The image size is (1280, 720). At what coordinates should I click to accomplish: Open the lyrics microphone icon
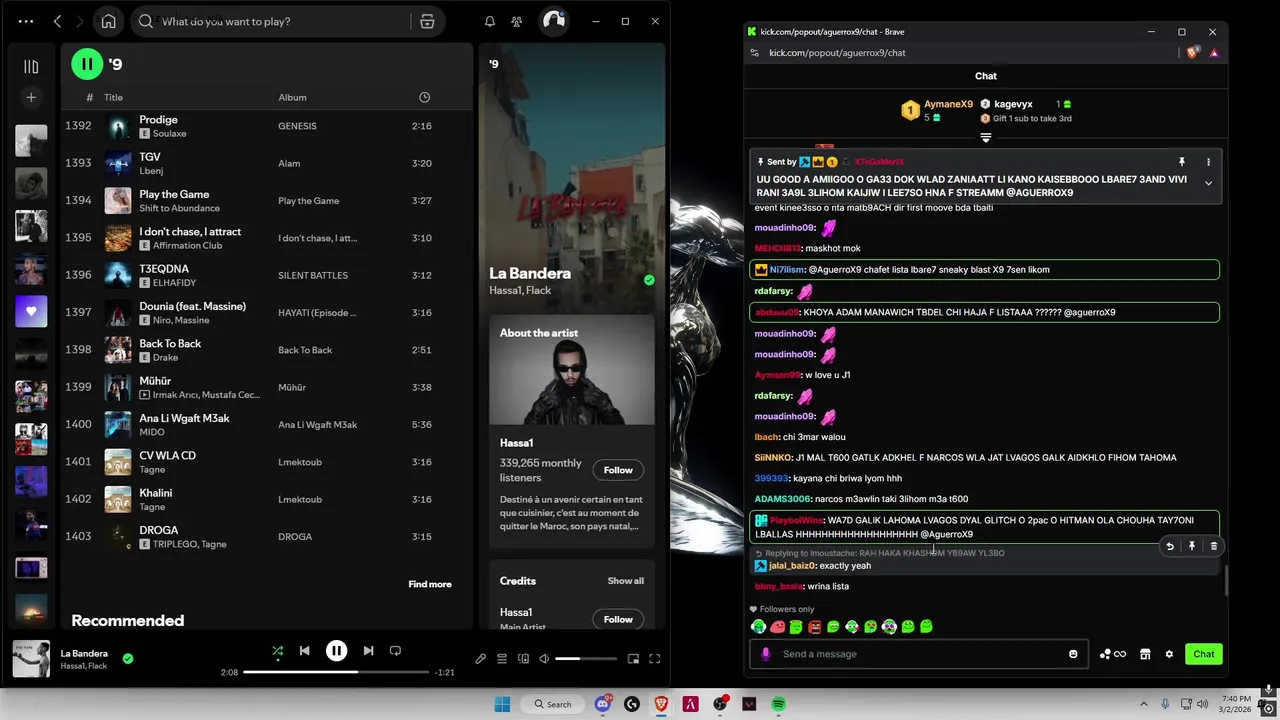click(481, 659)
